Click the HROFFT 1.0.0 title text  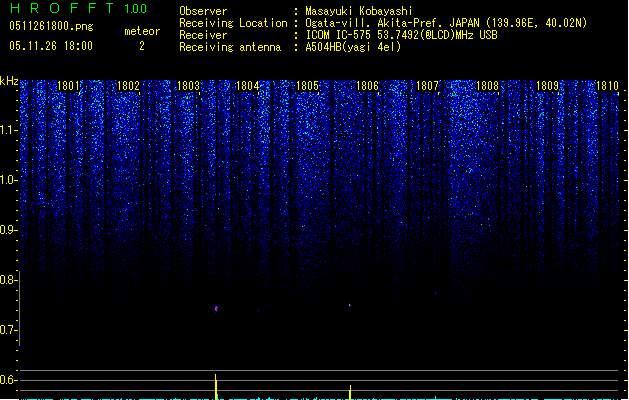click(79, 8)
